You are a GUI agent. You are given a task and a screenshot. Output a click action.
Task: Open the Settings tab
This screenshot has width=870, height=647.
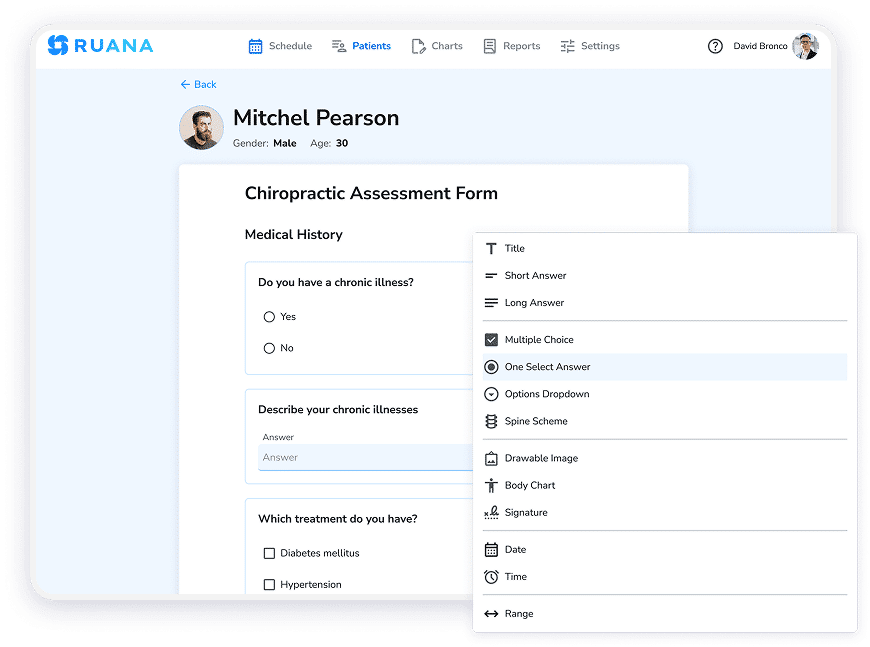point(590,46)
